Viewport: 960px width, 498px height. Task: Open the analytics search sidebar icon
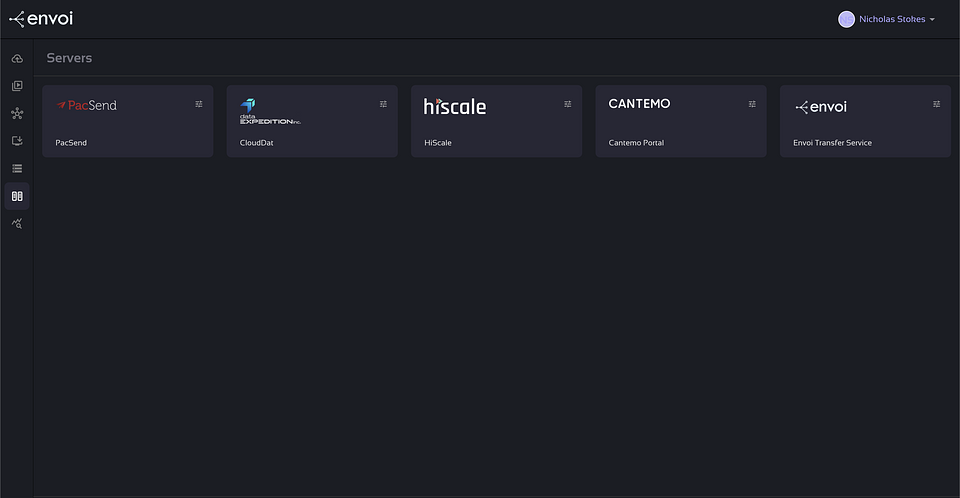click(x=17, y=223)
